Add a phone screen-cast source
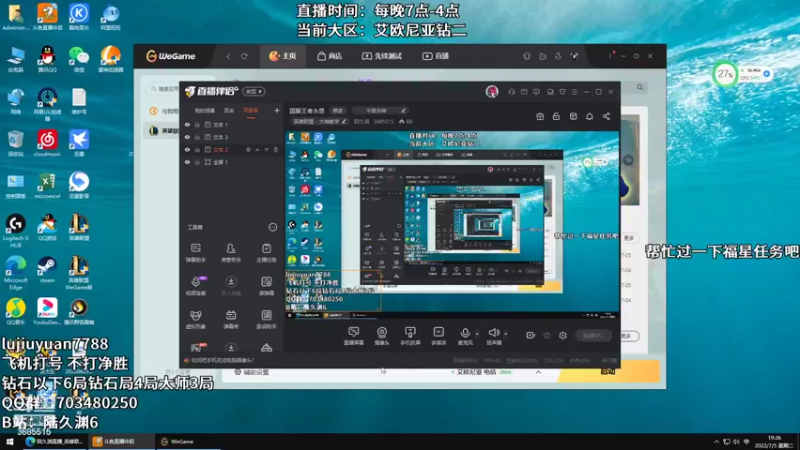Screen dimensions: 800x450 (410, 336)
